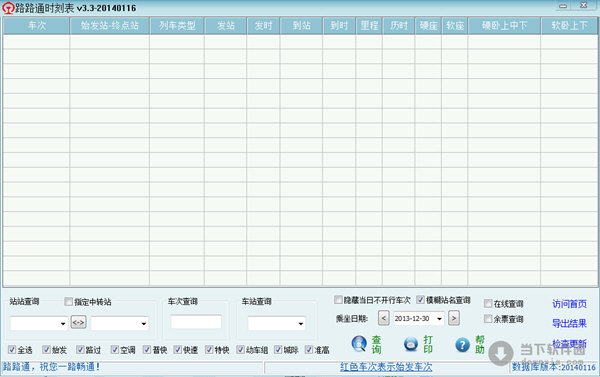
Task: Focus the 车次查询 text input field
Action: pos(196,322)
